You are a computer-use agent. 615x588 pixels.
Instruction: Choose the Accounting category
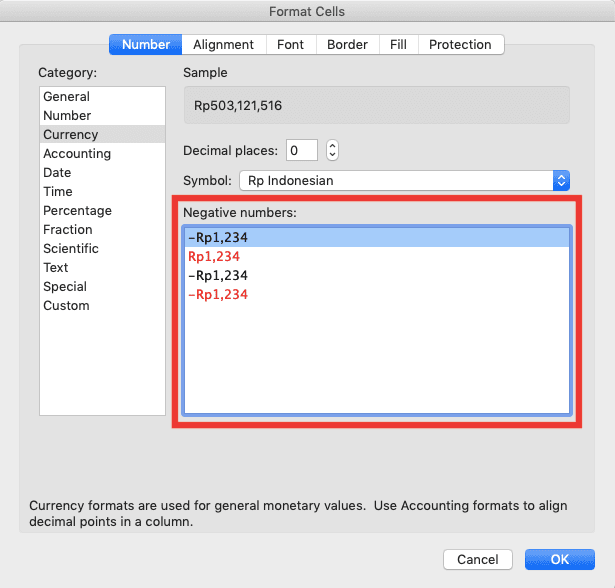coord(102,153)
